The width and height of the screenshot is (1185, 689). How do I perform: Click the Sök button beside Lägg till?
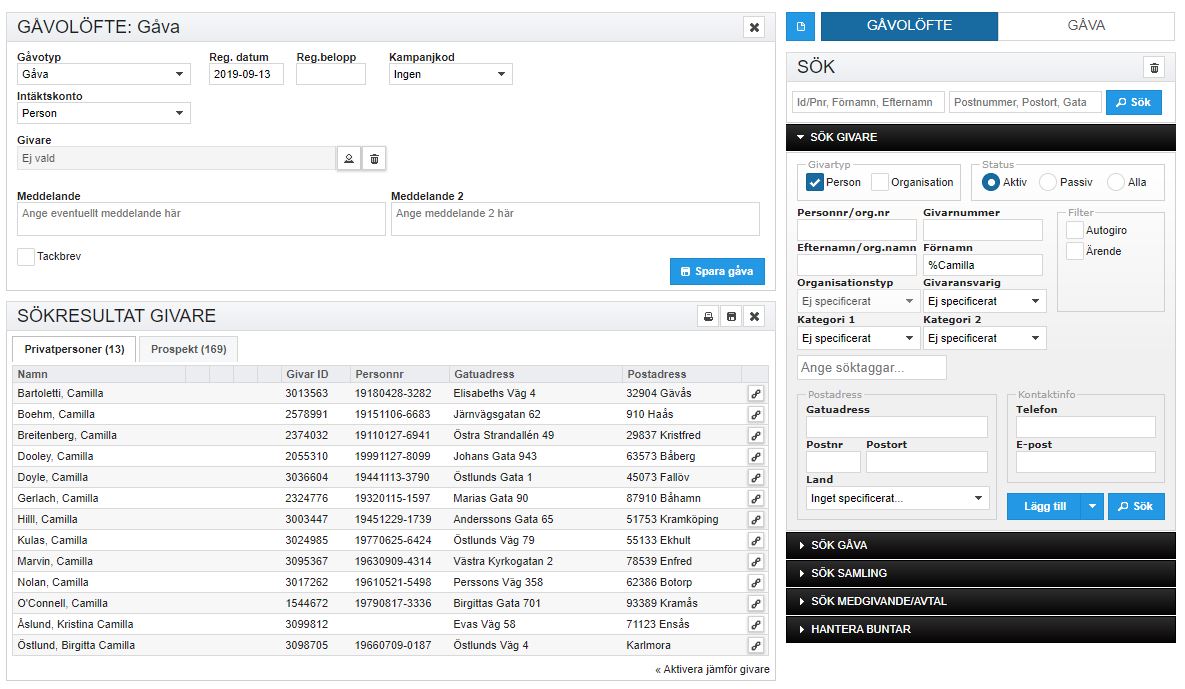coord(1136,506)
